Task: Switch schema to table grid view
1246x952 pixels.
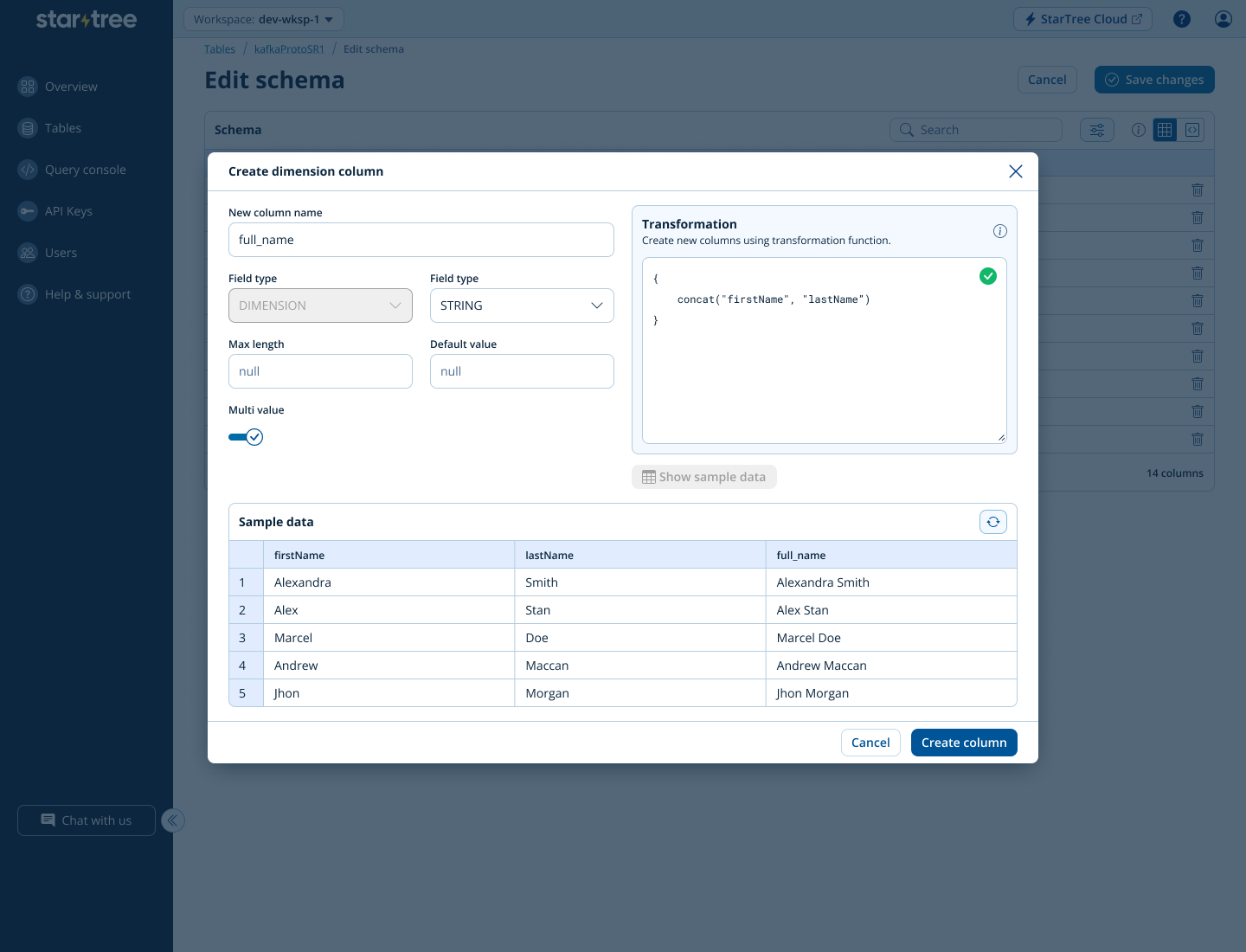Action: [1165, 130]
